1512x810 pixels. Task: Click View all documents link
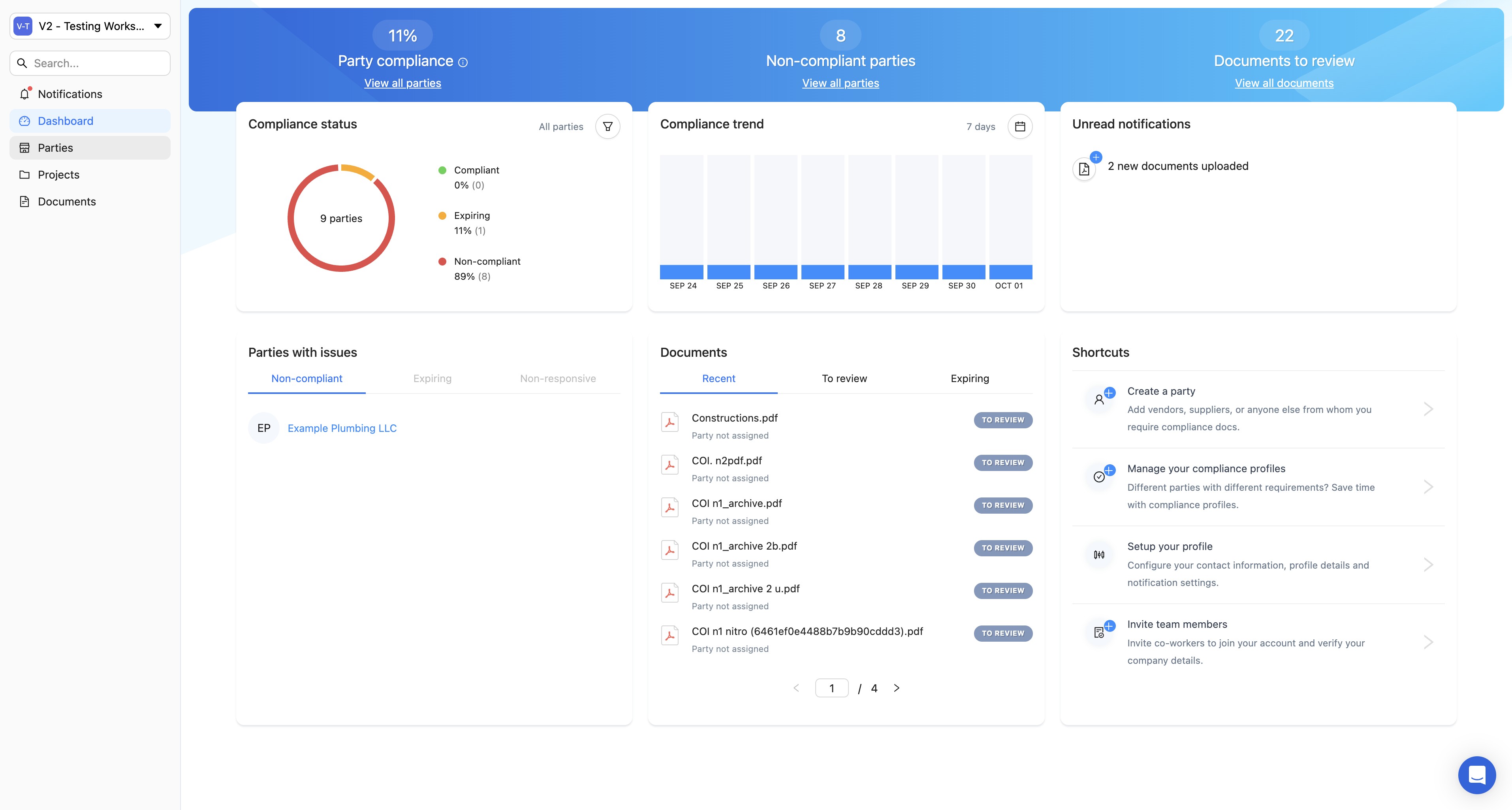click(1284, 83)
